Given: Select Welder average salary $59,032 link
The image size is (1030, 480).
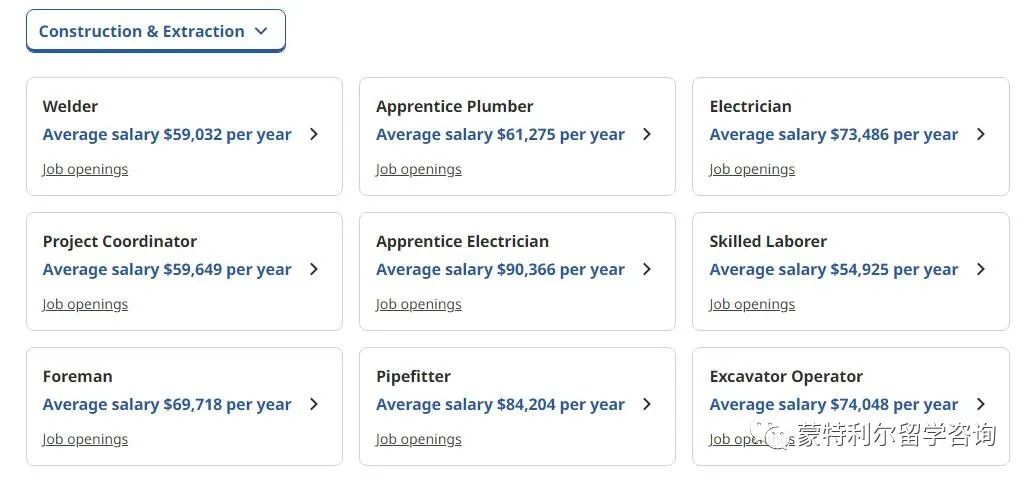Looking at the screenshot, I should pos(167,135).
